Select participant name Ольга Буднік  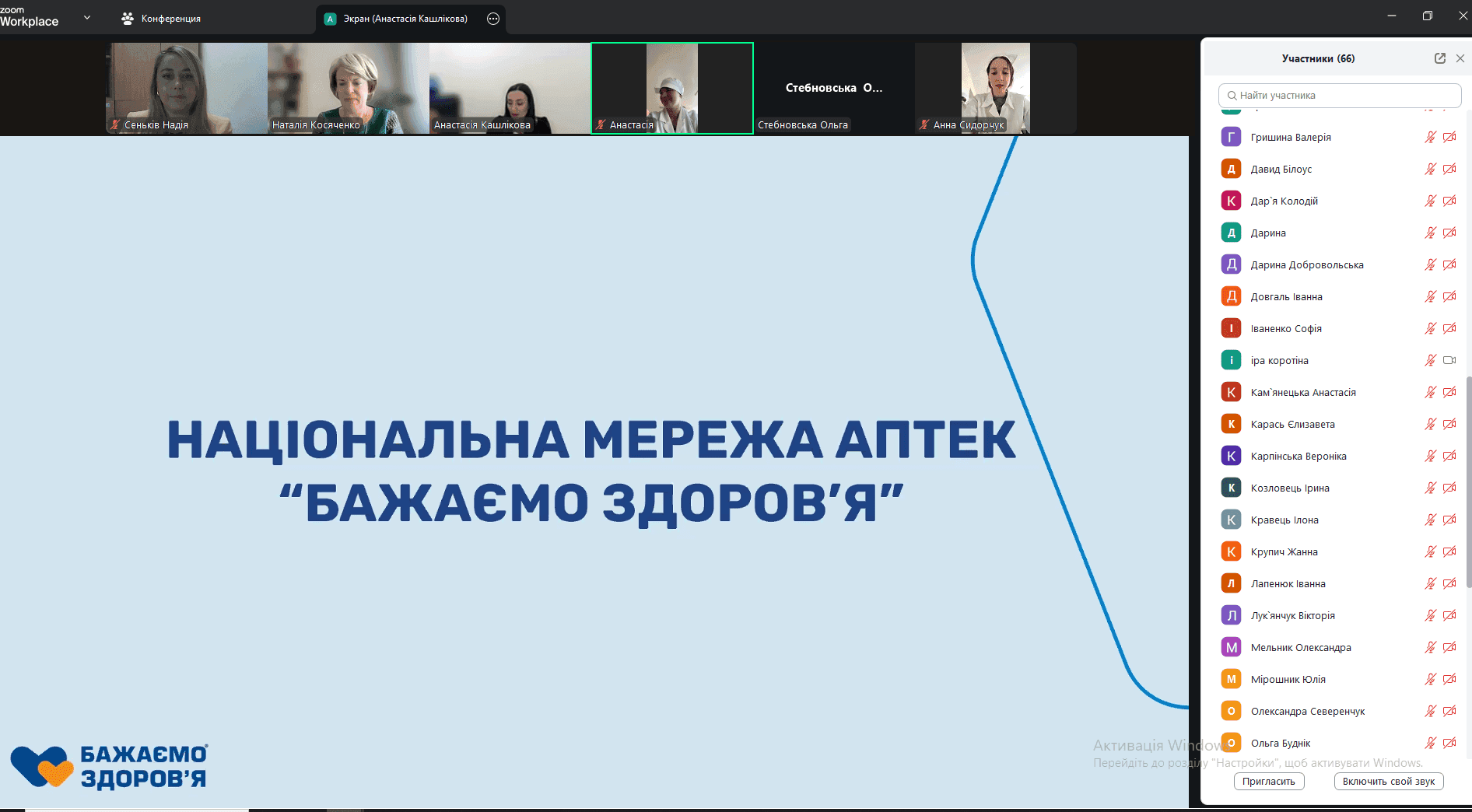click(1281, 743)
